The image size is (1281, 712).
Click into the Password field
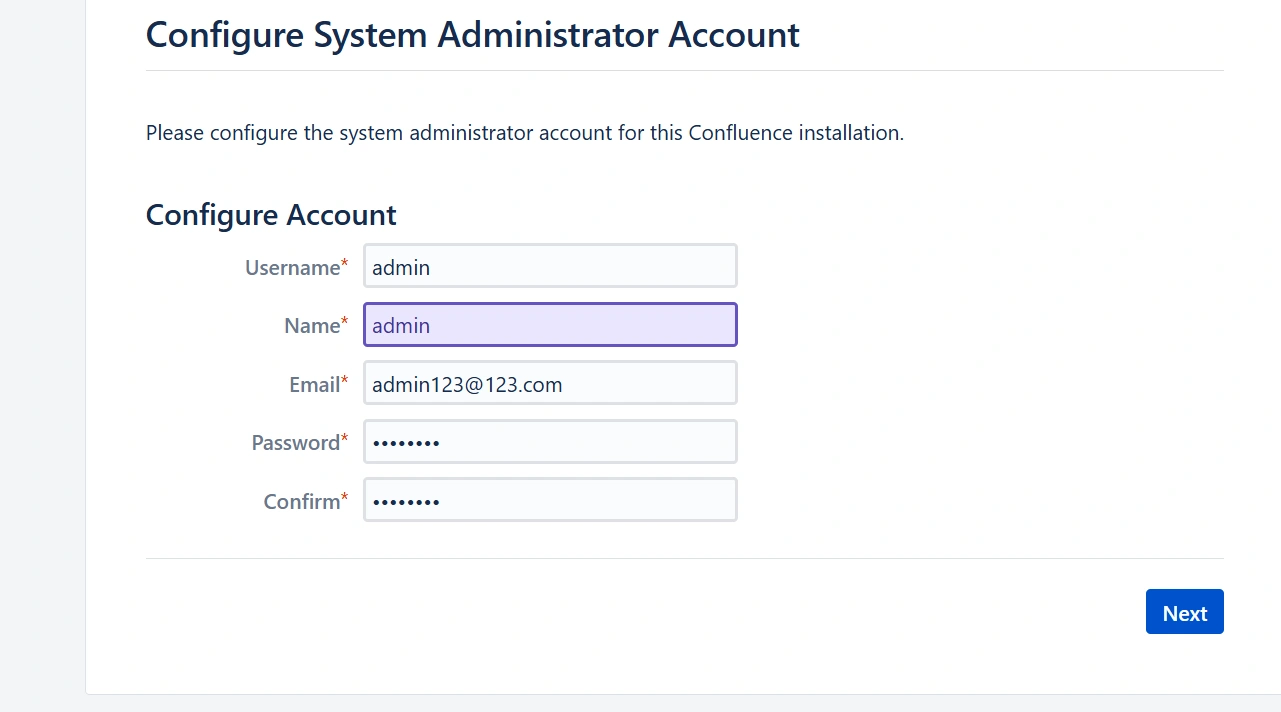[x=550, y=442]
